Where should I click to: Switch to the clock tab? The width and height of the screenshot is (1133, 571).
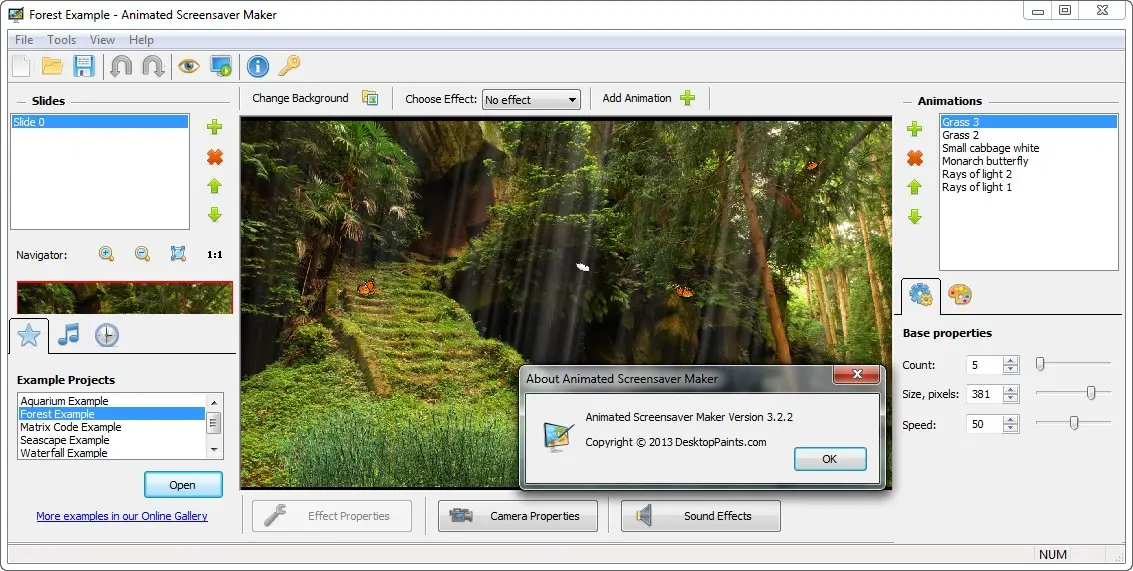tap(107, 335)
